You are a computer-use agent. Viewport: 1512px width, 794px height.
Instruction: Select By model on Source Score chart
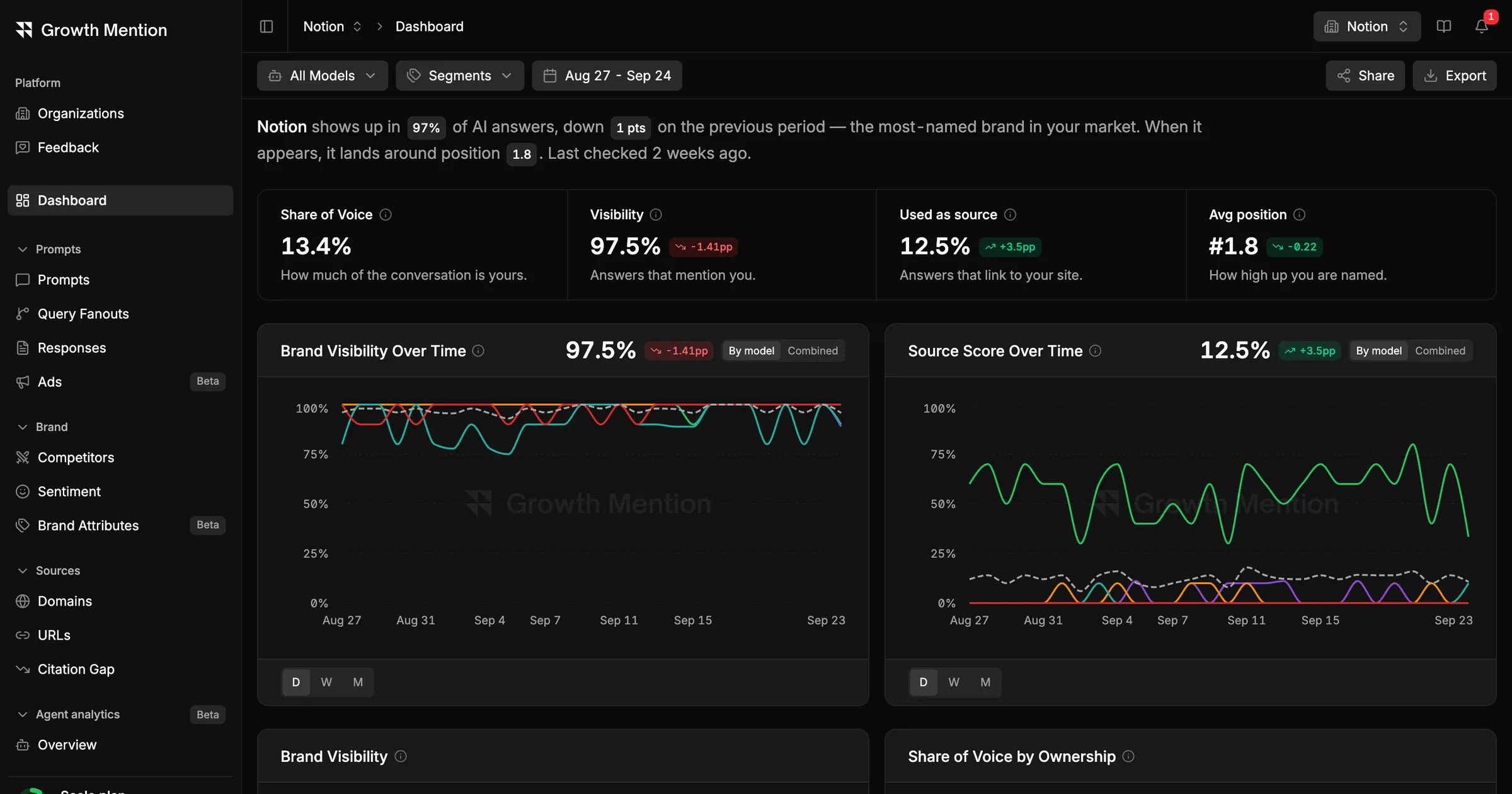(x=1379, y=351)
